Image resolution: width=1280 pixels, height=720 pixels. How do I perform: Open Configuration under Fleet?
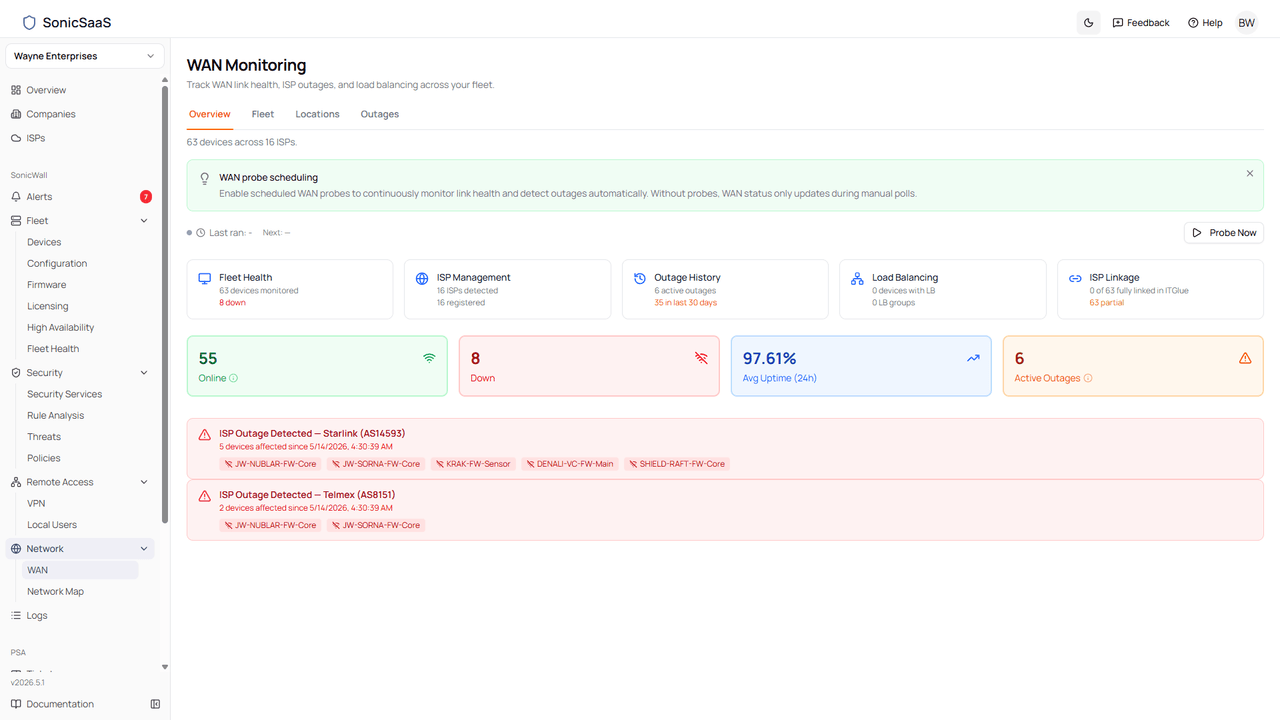[x=57, y=264]
